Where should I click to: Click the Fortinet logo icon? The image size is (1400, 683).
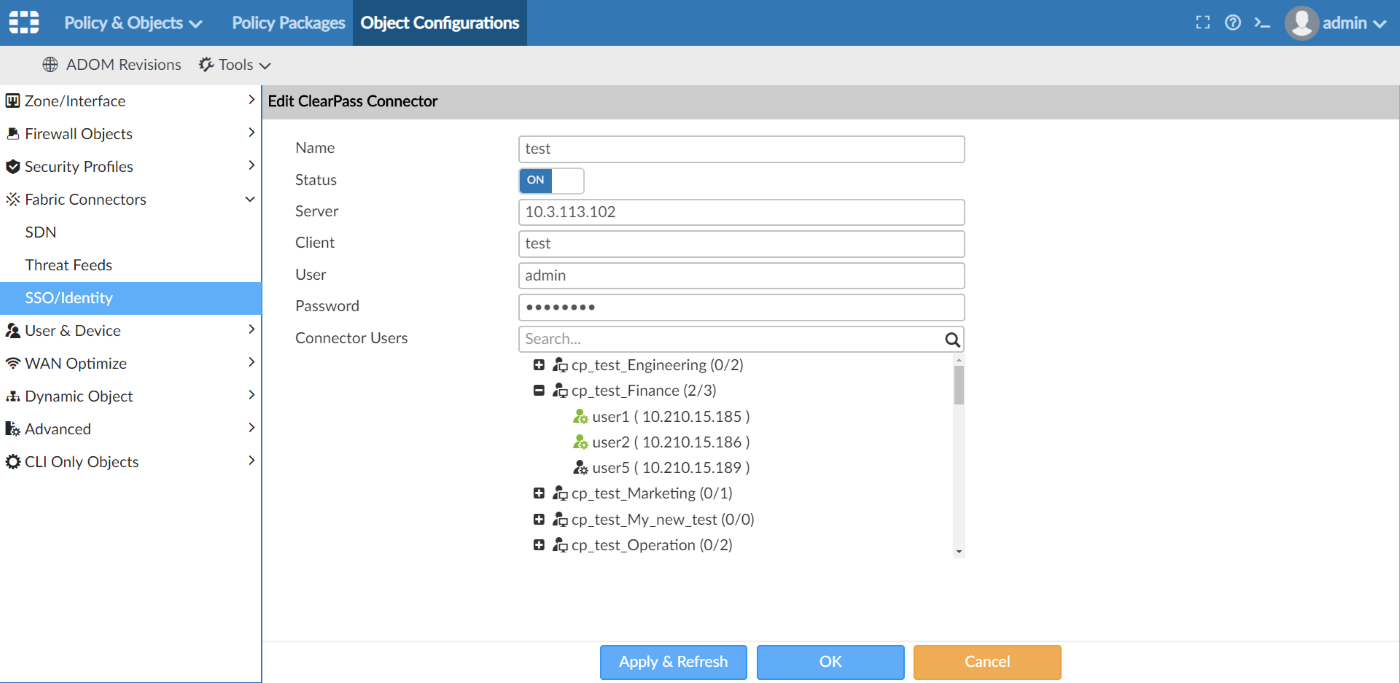pyautogui.click(x=24, y=22)
